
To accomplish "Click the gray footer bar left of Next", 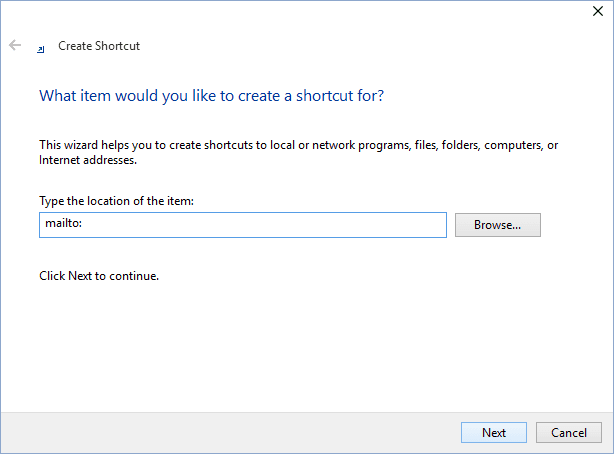I will point(230,432).
